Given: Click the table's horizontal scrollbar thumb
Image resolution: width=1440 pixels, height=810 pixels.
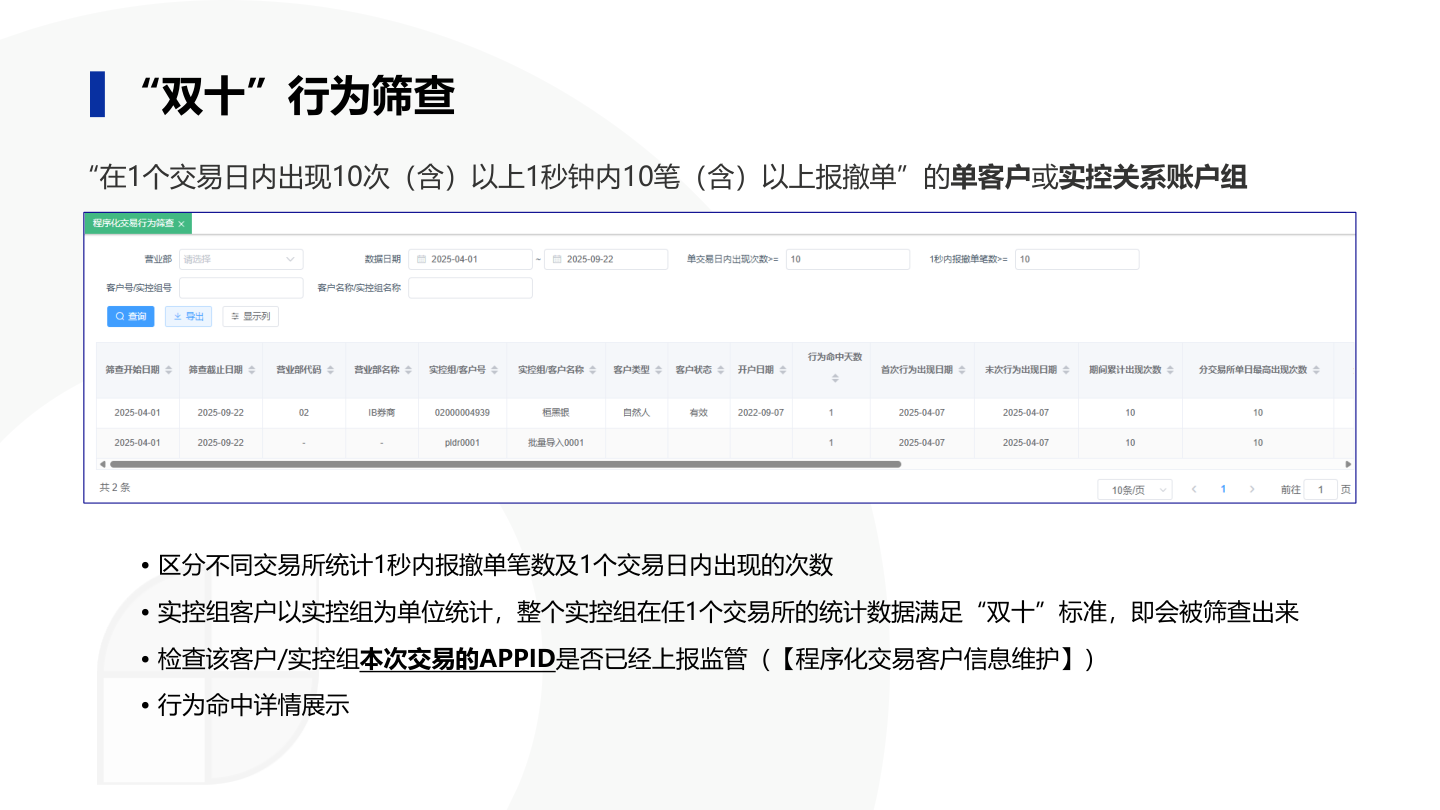Looking at the screenshot, I should [505, 464].
